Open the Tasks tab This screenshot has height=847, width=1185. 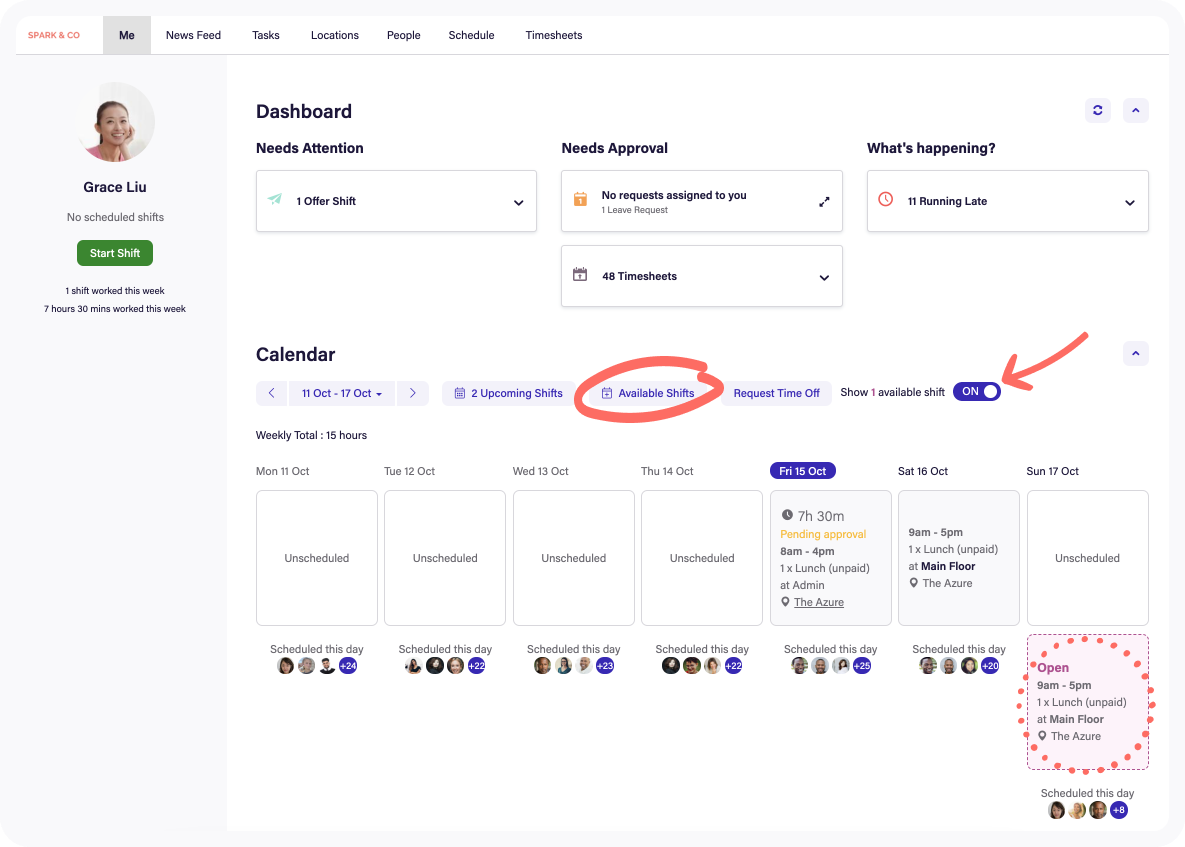click(265, 35)
